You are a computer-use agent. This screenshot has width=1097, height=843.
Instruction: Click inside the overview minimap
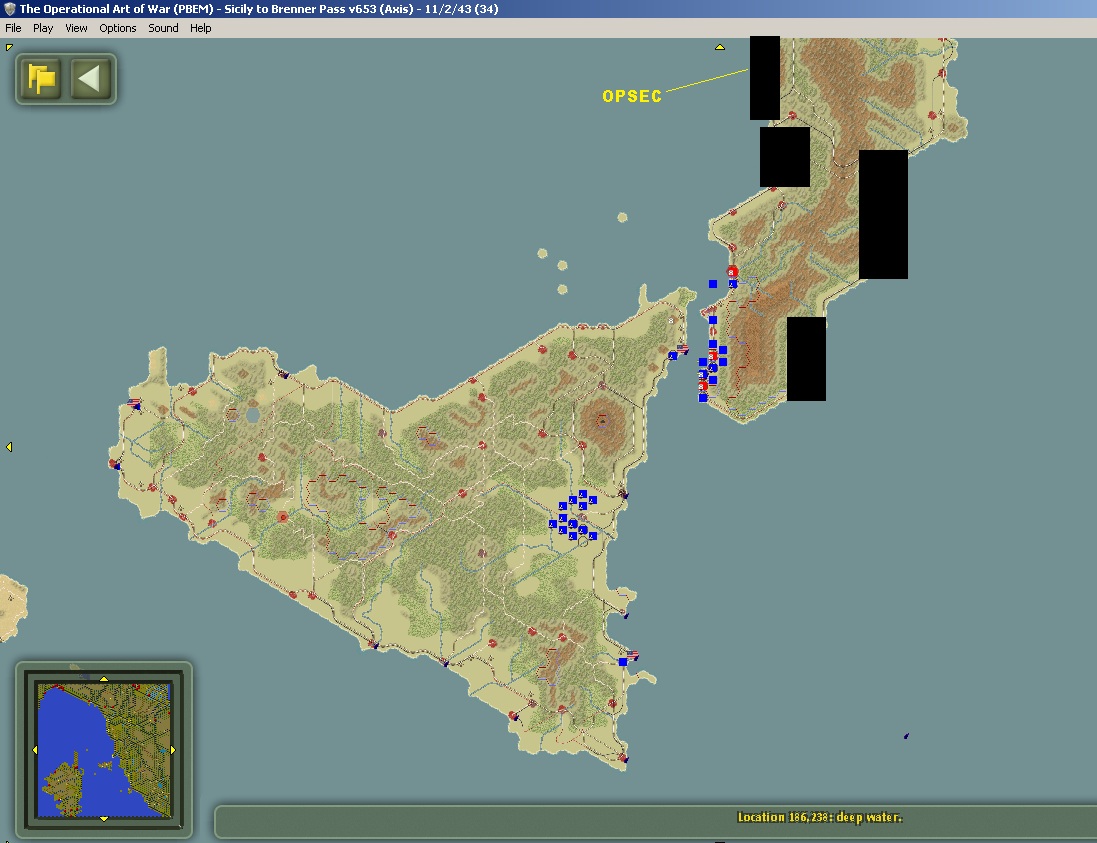coord(104,750)
